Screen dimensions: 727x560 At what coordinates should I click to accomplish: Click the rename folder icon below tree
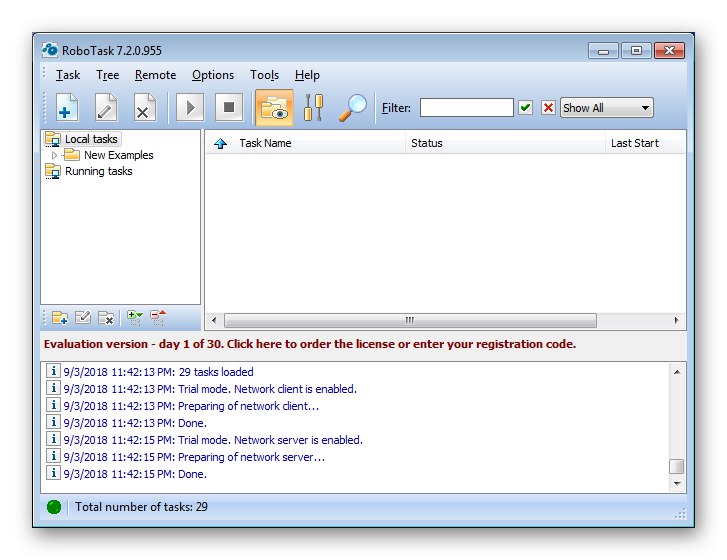pos(83,318)
